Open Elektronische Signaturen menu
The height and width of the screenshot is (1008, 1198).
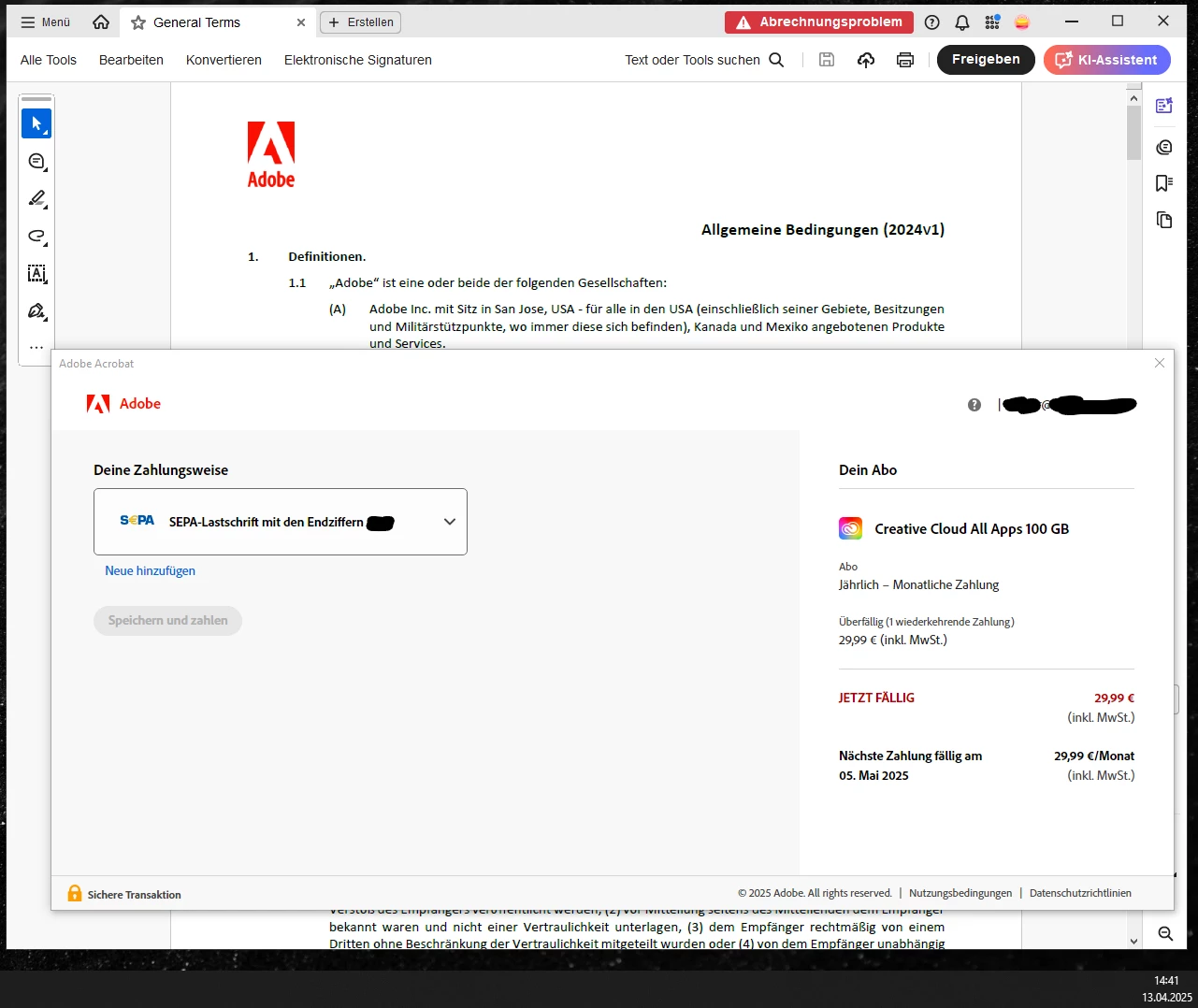[x=358, y=60]
